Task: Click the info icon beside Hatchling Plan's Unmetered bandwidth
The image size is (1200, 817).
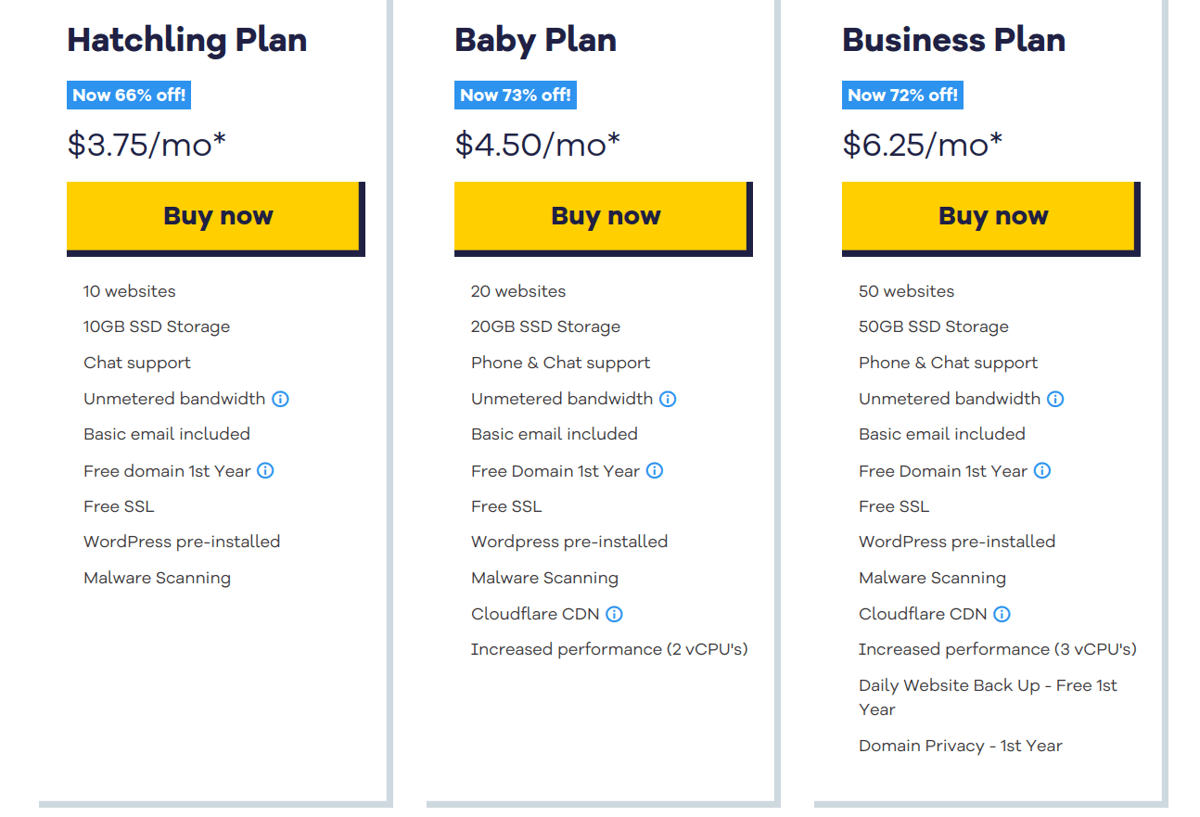Action: click(x=280, y=398)
